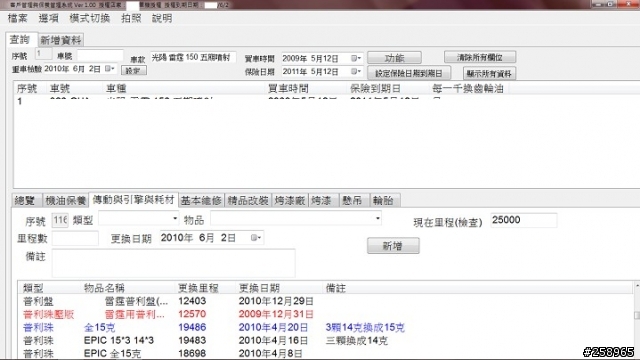Switch to the 基本維修 tab
This screenshot has width=640, height=360.
(x=201, y=200)
